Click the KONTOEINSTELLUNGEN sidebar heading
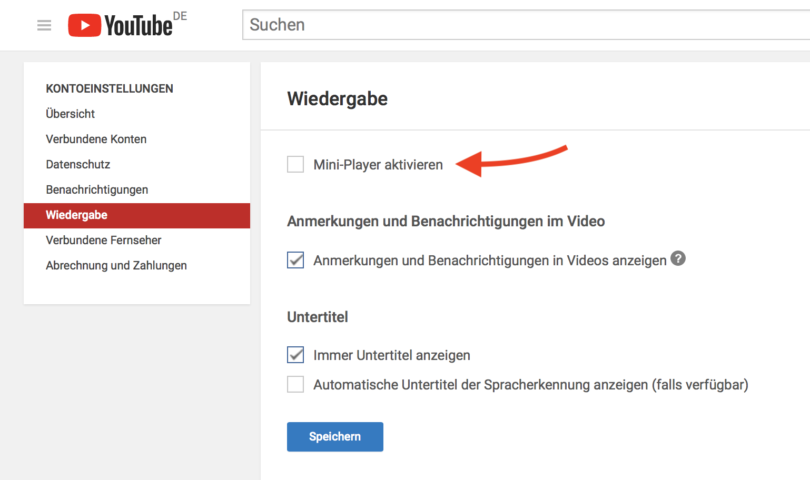 pos(109,88)
